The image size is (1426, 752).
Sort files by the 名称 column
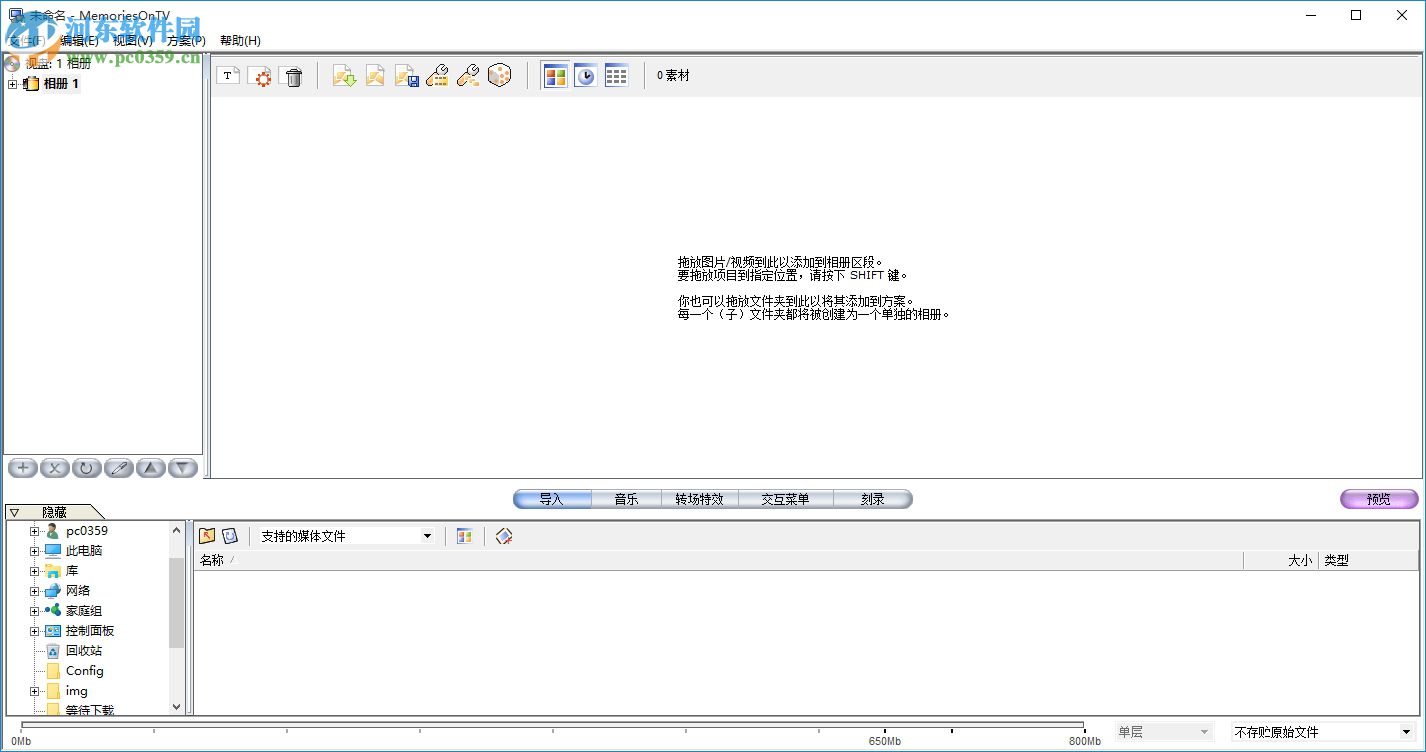pos(719,561)
